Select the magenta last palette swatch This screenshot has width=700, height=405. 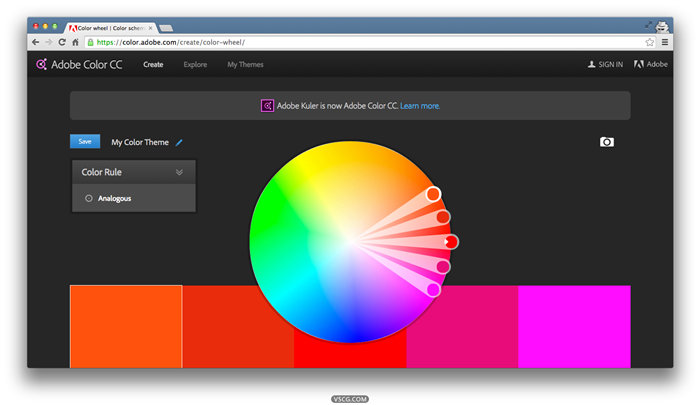[x=574, y=326]
